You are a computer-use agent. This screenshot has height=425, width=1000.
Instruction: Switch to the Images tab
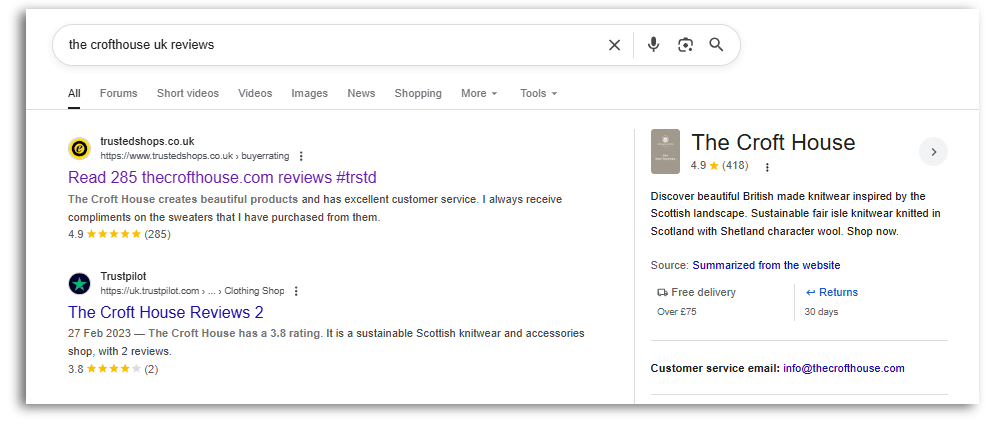click(x=309, y=93)
